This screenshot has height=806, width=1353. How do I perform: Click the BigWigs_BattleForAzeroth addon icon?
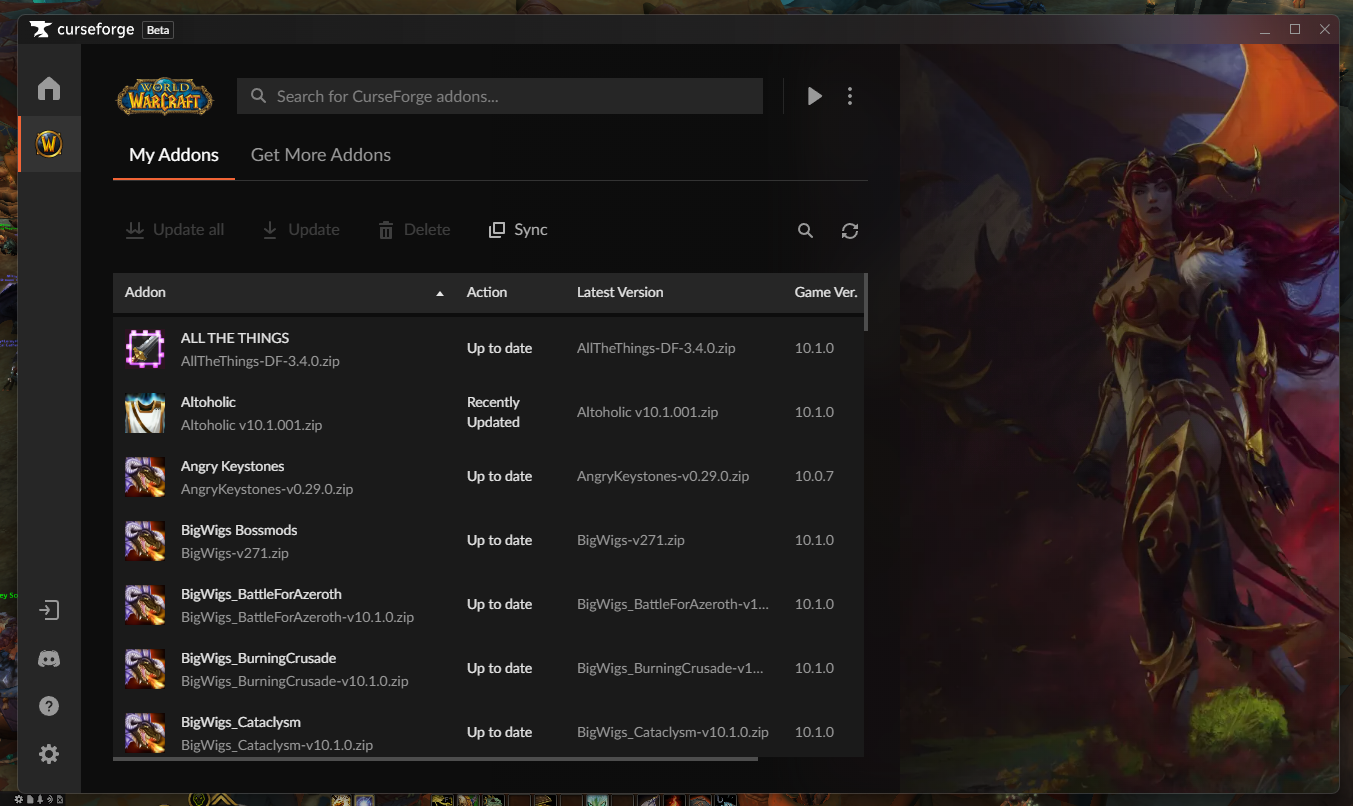pyautogui.click(x=145, y=604)
